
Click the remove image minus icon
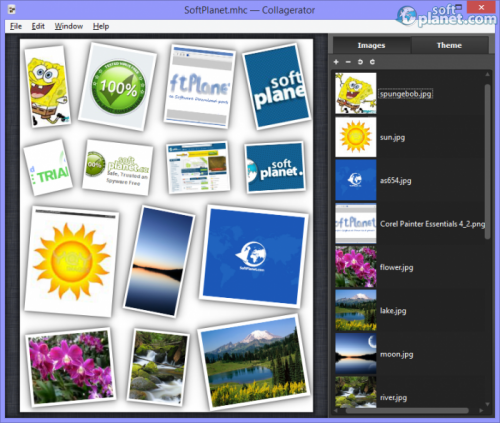pyautogui.click(x=348, y=62)
